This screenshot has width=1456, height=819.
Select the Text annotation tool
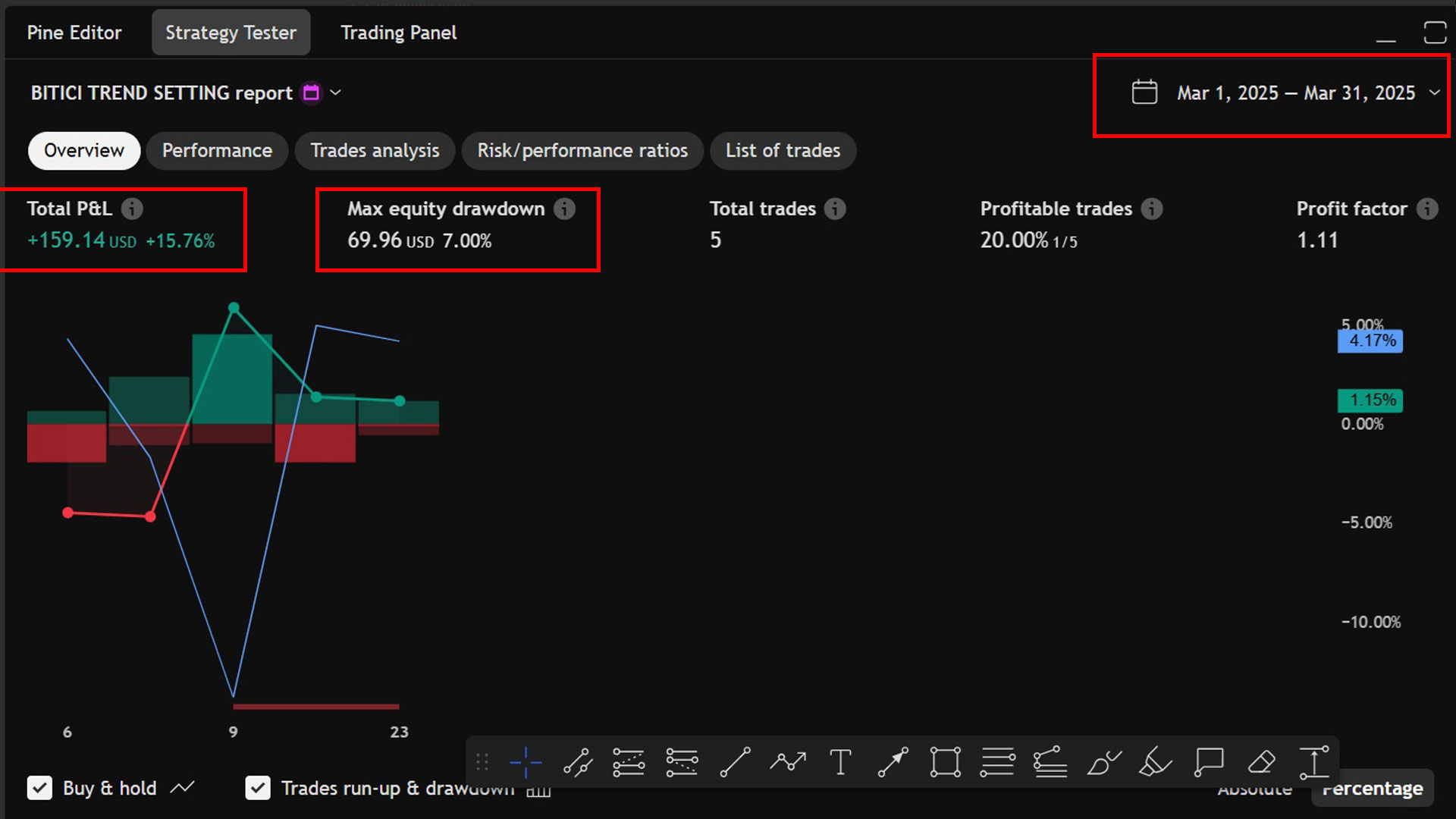pos(840,762)
